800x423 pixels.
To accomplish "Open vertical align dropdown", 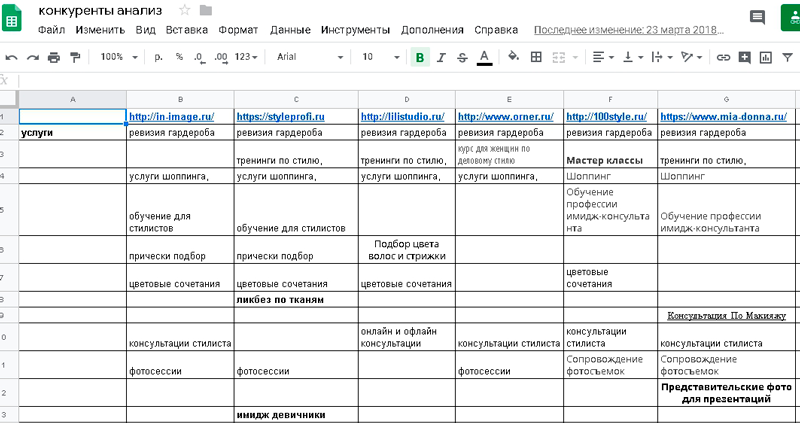I will pos(633,57).
